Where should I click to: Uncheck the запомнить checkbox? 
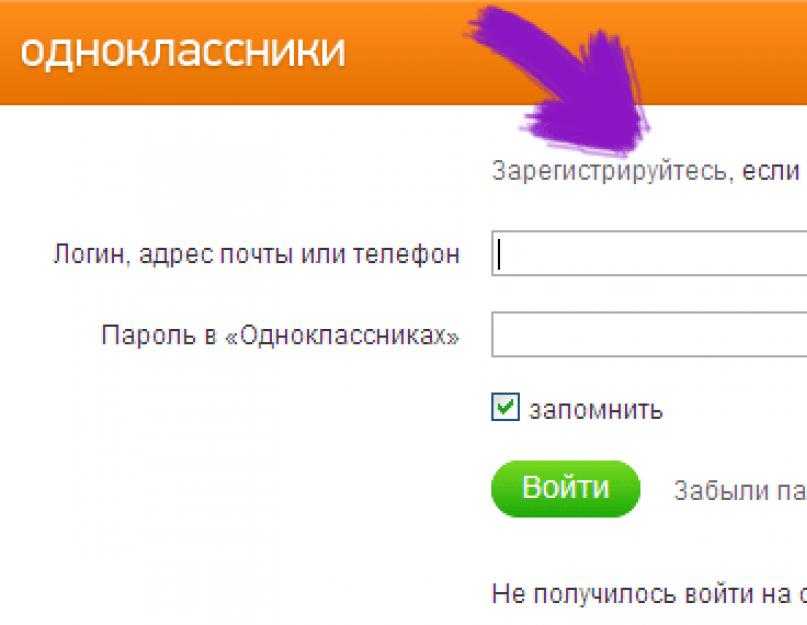tap(505, 407)
